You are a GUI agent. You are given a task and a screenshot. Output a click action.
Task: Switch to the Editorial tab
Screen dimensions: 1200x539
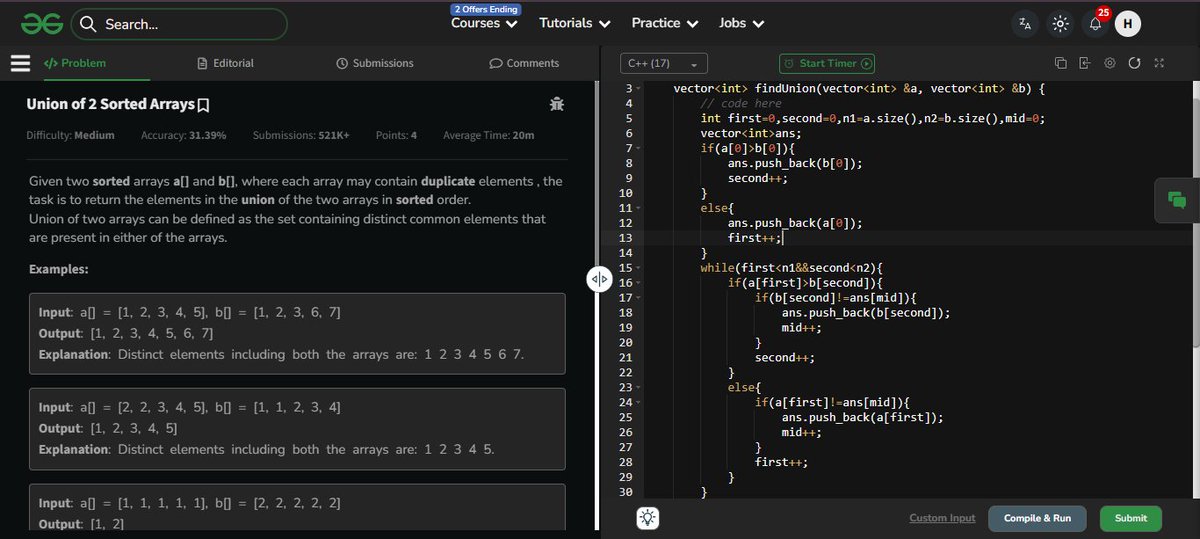226,63
